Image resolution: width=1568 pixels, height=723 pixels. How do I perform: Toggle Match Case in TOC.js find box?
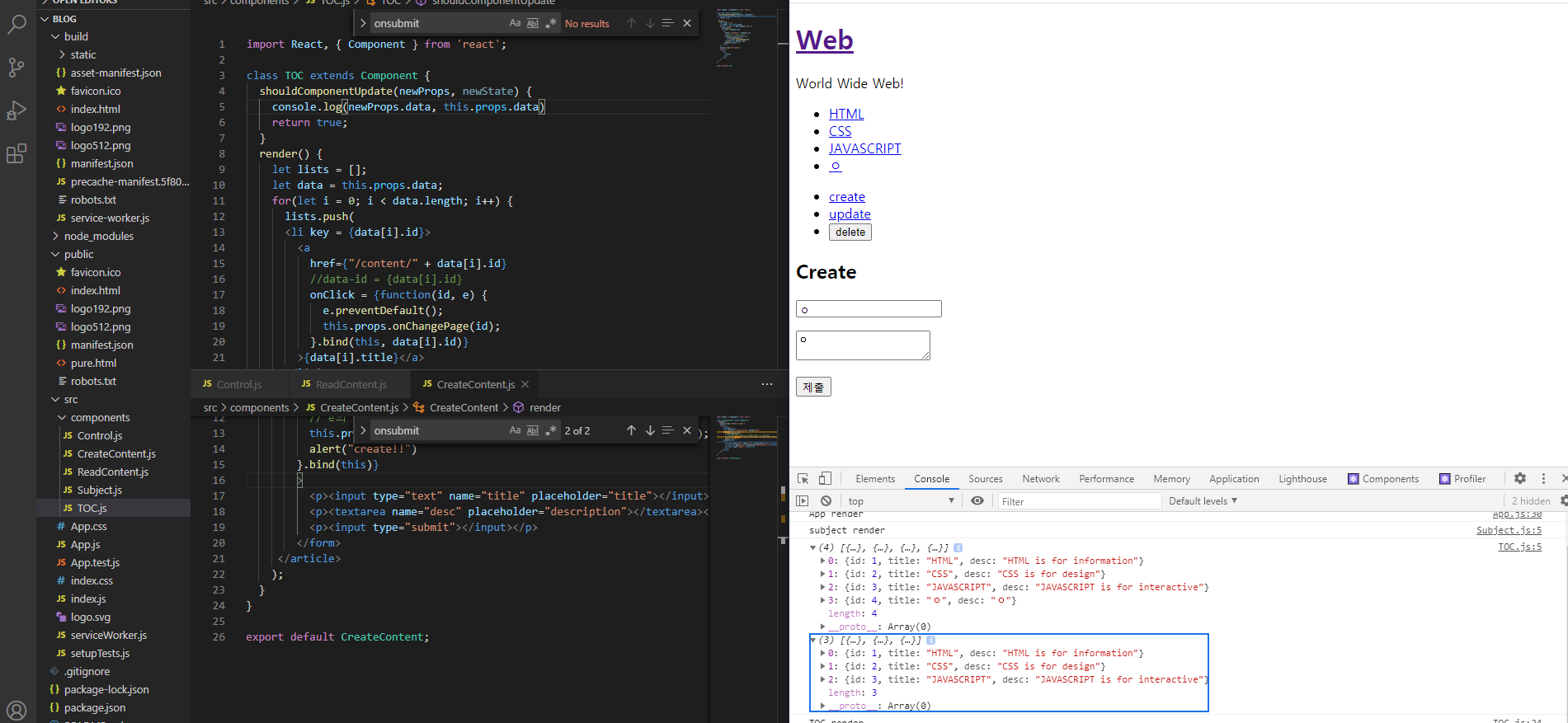click(x=515, y=23)
